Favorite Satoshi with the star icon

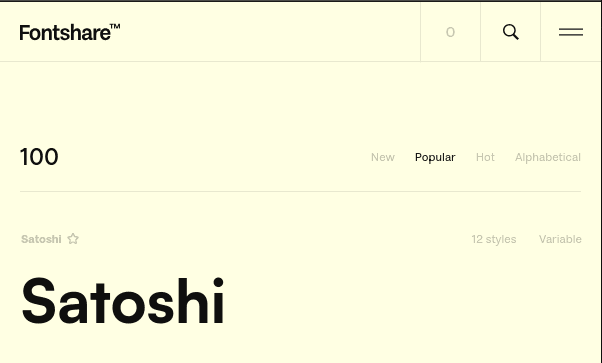pyautogui.click(x=73, y=239)
